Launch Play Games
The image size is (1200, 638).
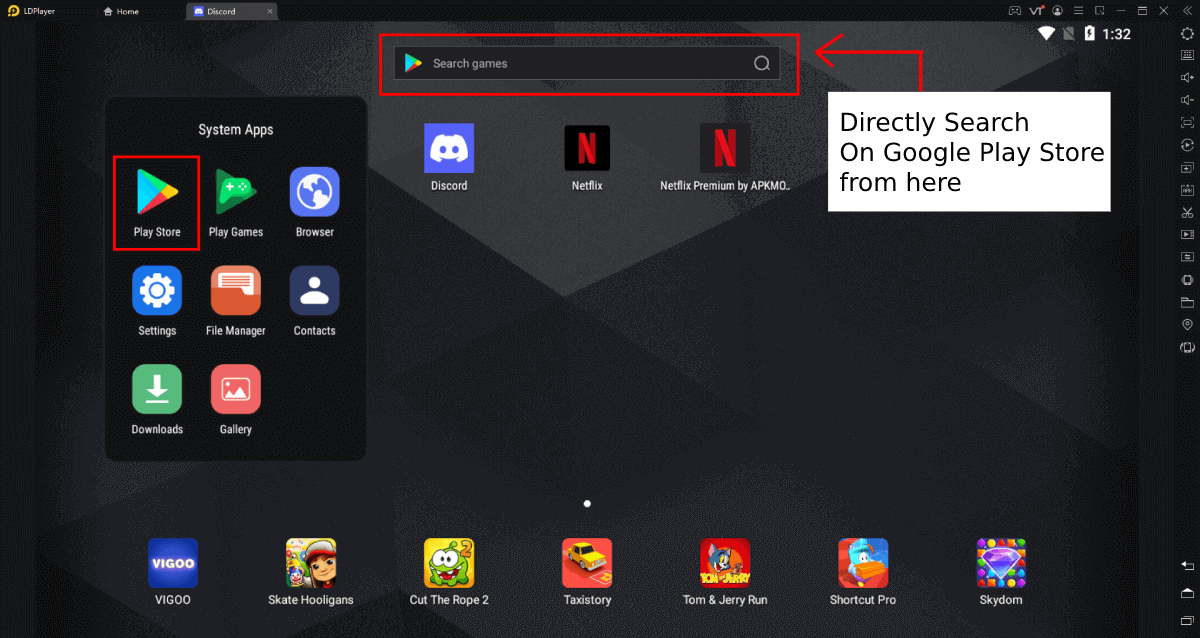(x=236, y=192)
